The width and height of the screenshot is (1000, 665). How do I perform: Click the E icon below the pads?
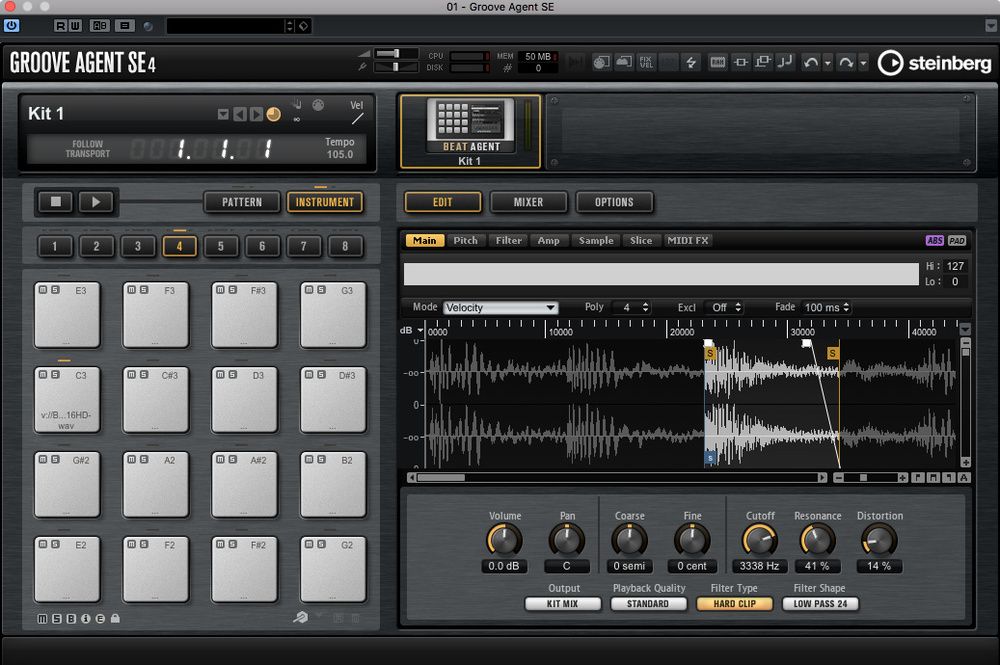point(100,618)
